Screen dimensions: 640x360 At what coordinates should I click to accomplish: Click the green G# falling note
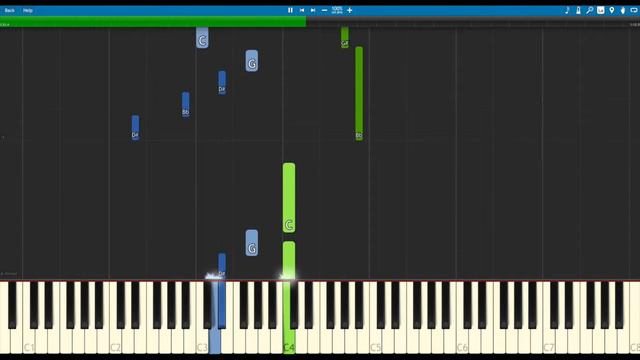(x=345, y=37)
